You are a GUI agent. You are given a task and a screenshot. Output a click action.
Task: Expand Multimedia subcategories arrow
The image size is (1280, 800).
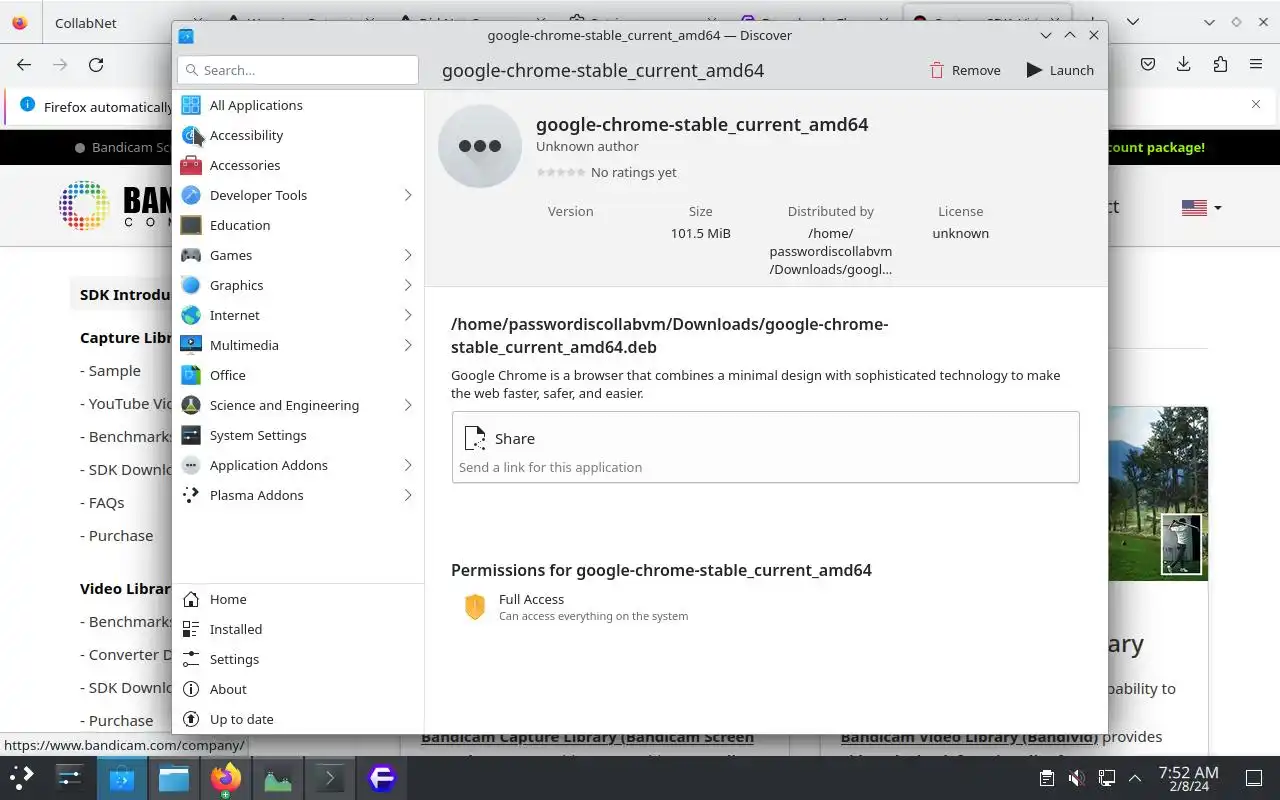point(408,345)
